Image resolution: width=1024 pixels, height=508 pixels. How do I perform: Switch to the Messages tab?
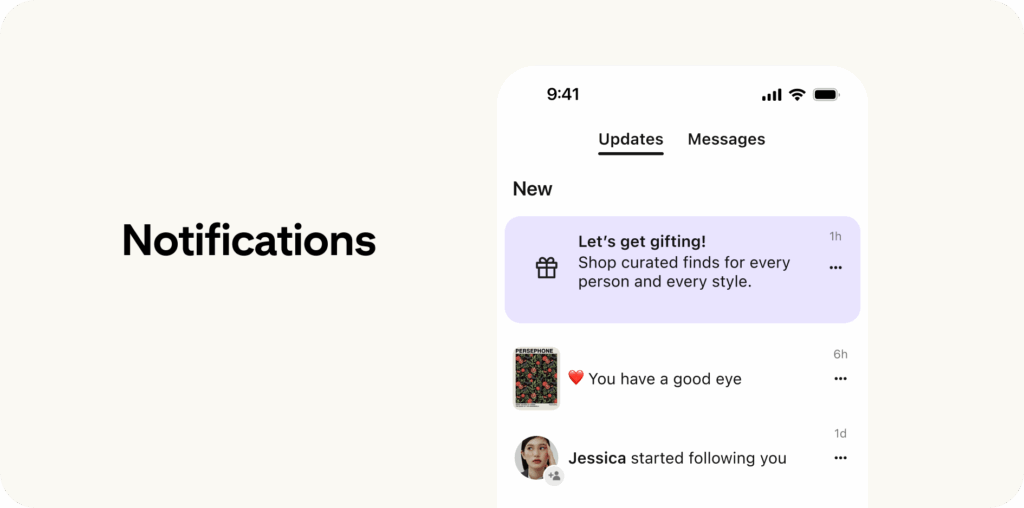[726, 140]
